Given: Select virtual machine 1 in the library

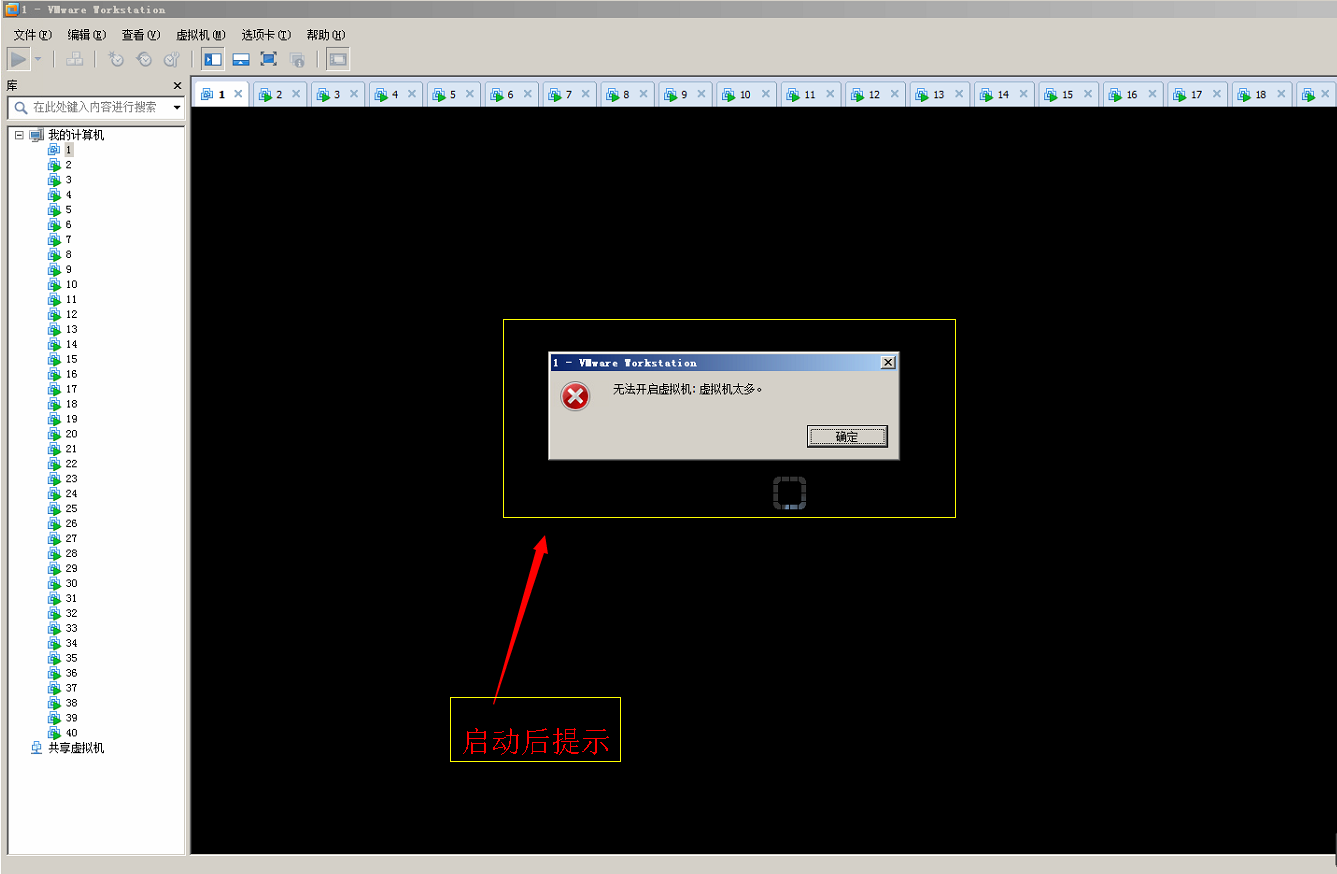Looking at the screenshot, I should click(x=69, y=150).
